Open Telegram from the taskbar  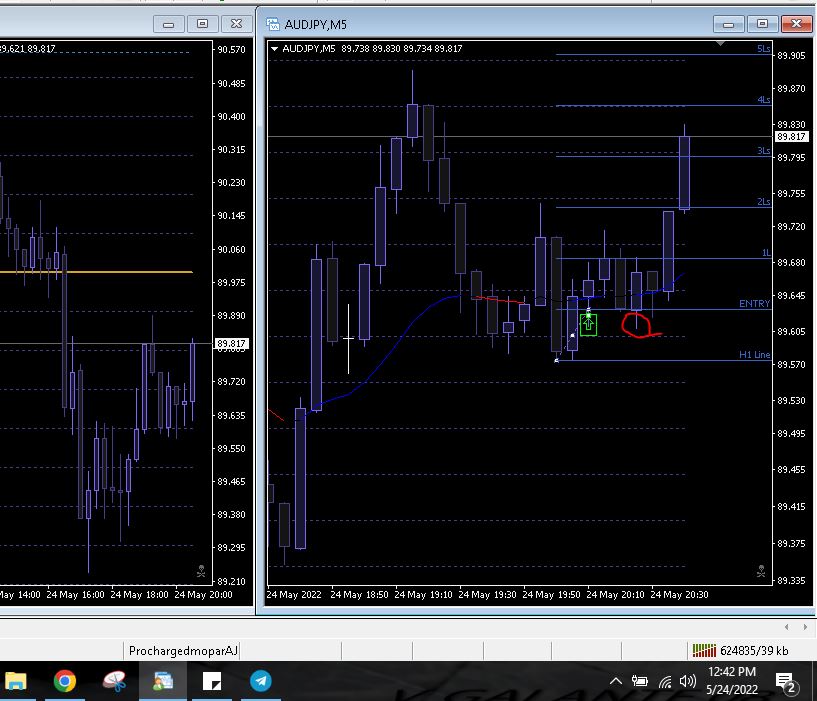coord(261,682)
